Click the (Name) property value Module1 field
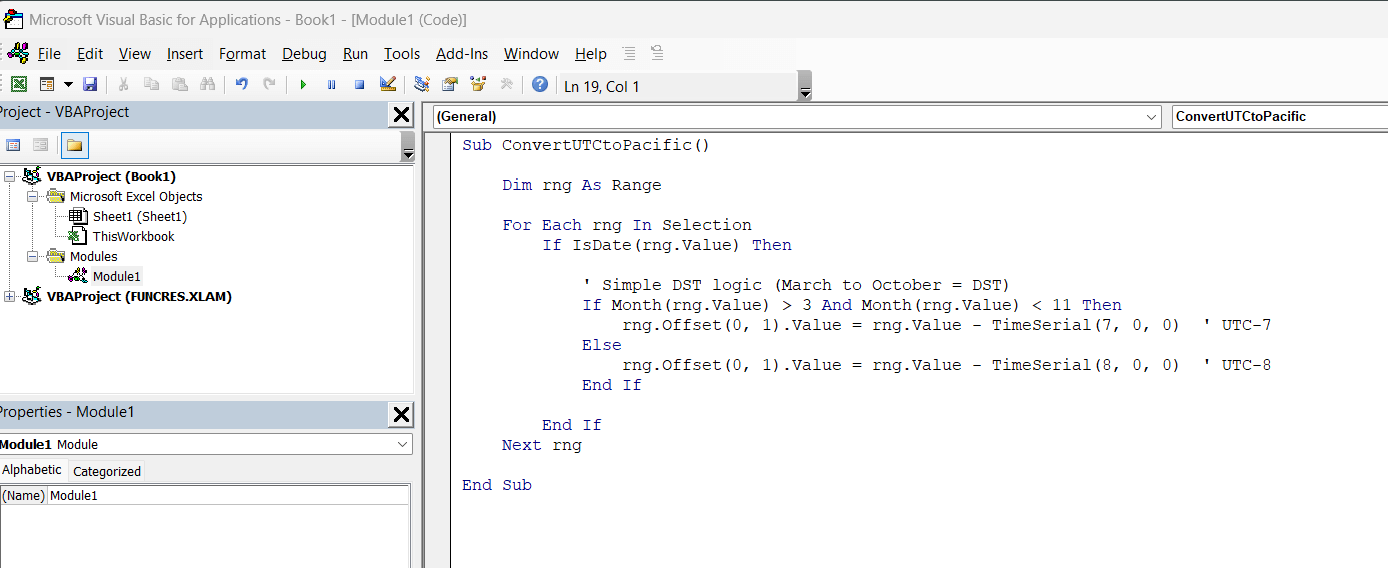This screenshot has height=568, width=1388. 228,495
